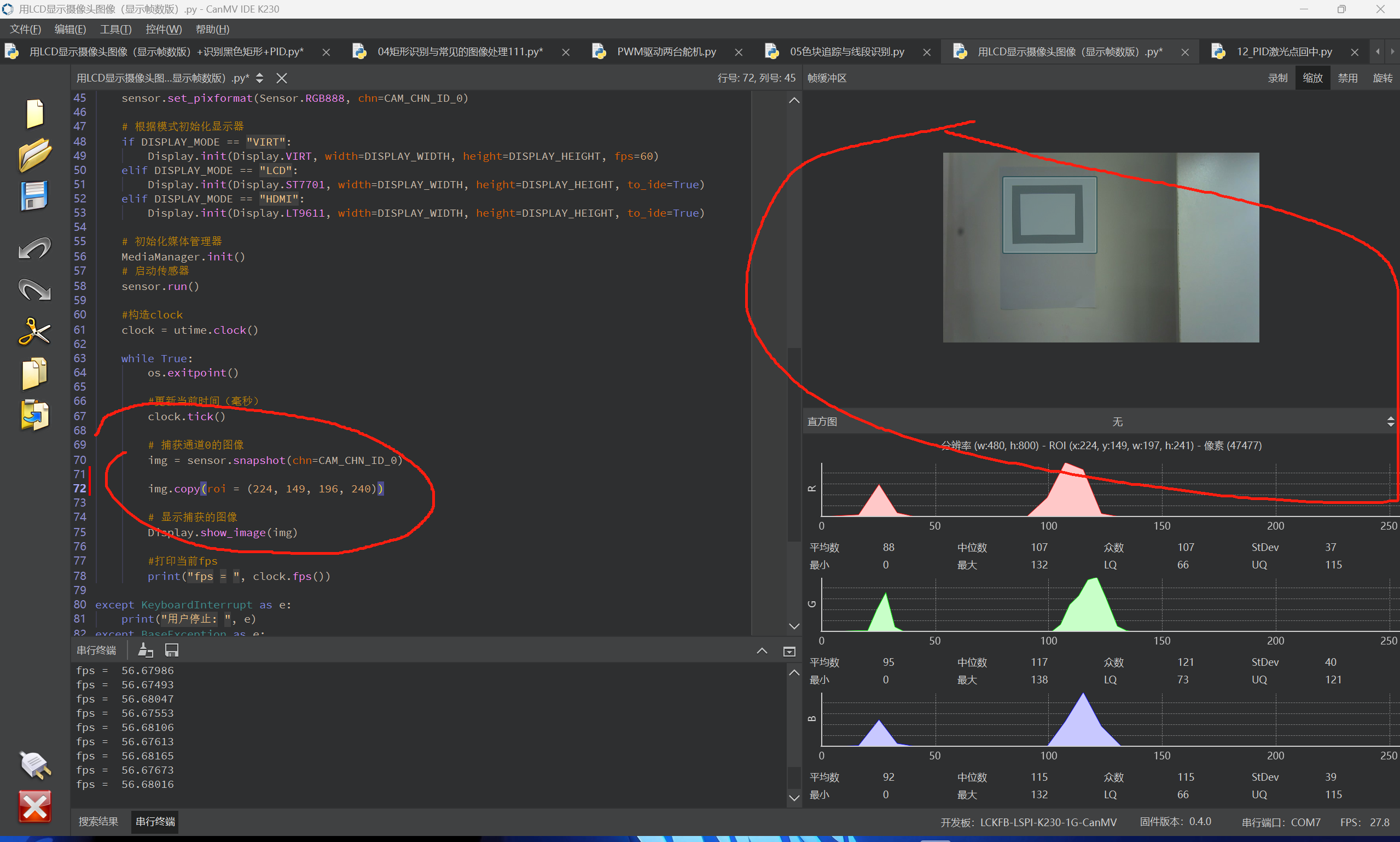
Task: Click the scissors Cut icon
Action: tap(34, 332)
